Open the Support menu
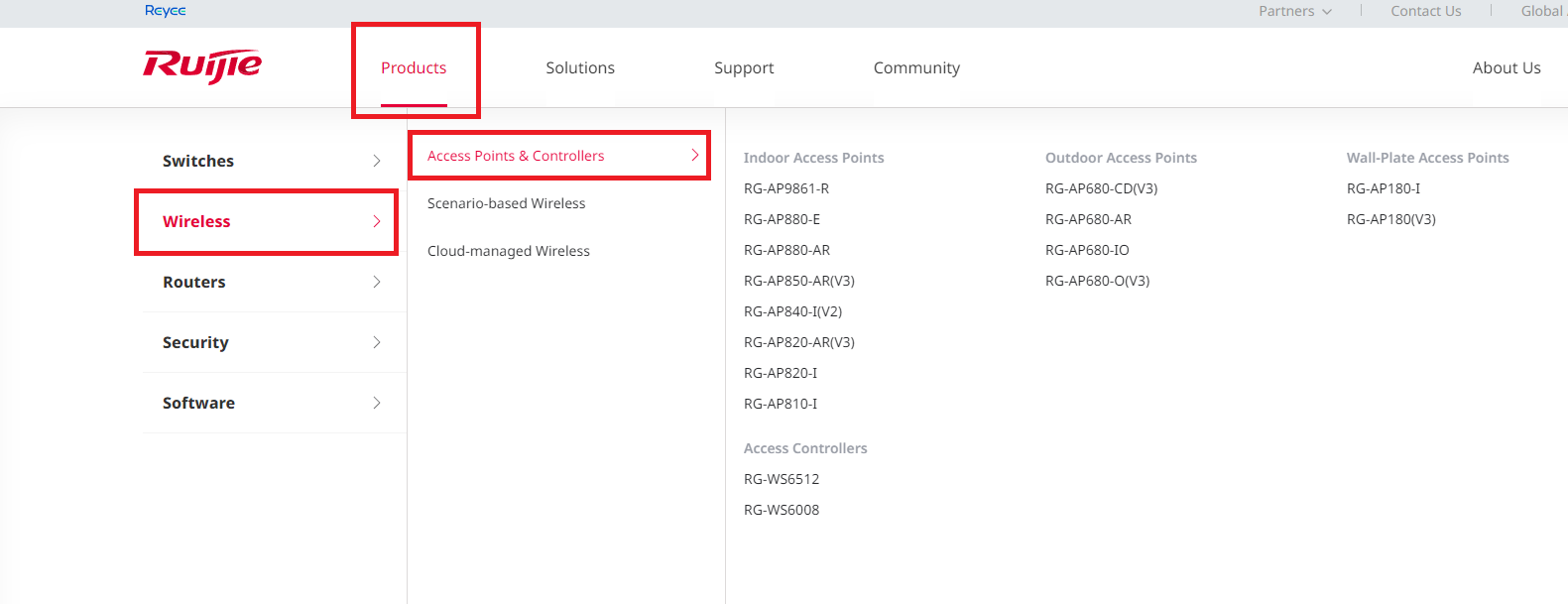 tap(744, 67)
